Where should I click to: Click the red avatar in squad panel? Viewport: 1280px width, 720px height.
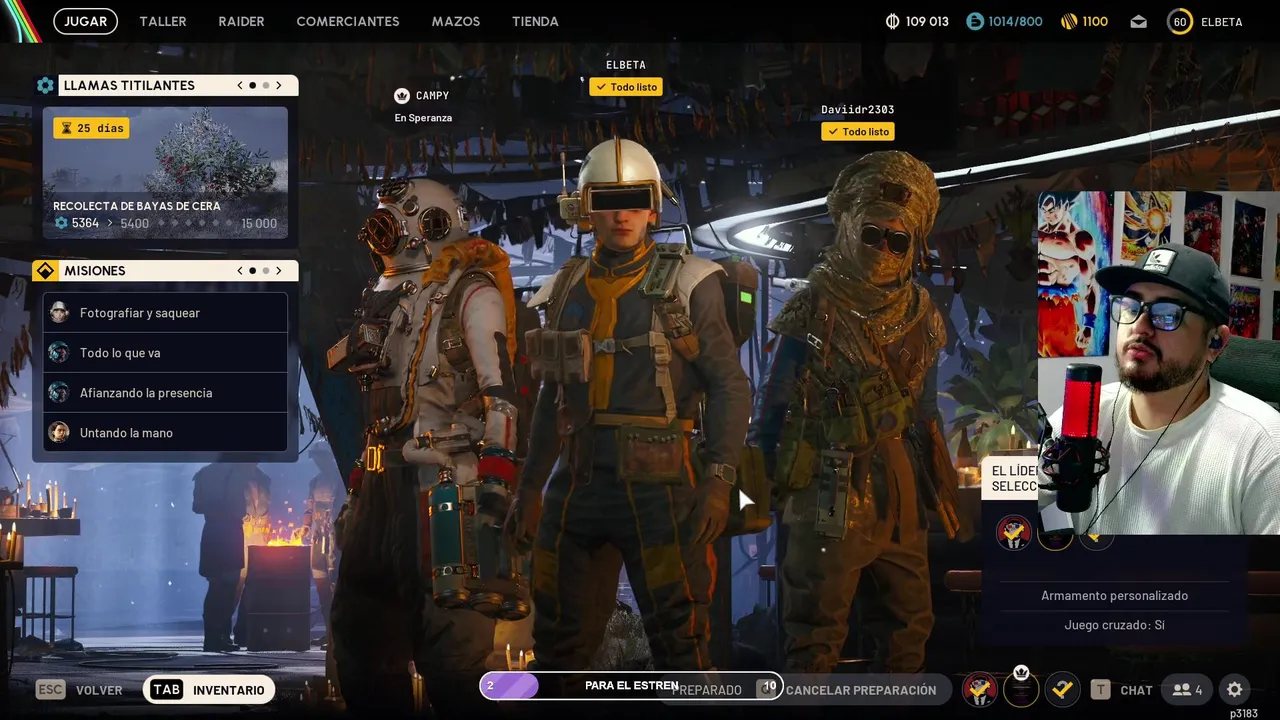[1014, 533]
